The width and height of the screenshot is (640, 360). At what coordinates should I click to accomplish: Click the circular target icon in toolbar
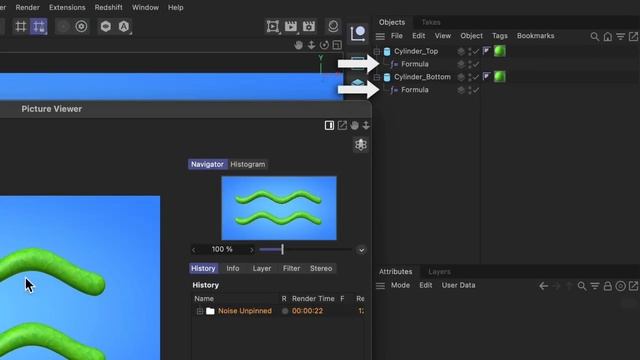point(81,27)
